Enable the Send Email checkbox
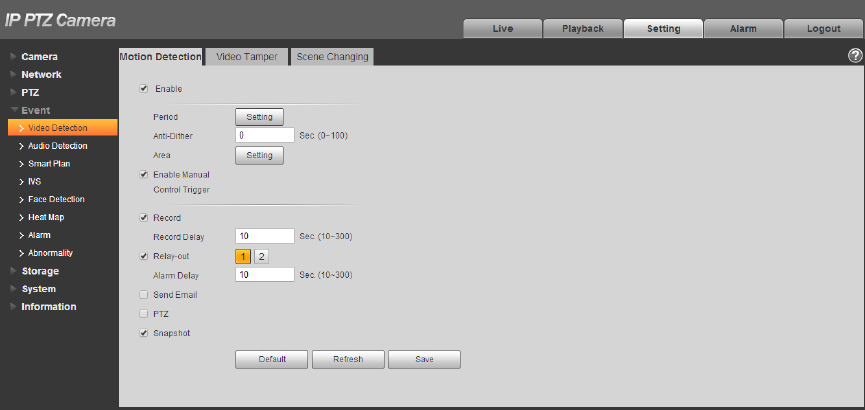Image resolution: width=865 pixels, height=410 pixels. coord(144,295)
